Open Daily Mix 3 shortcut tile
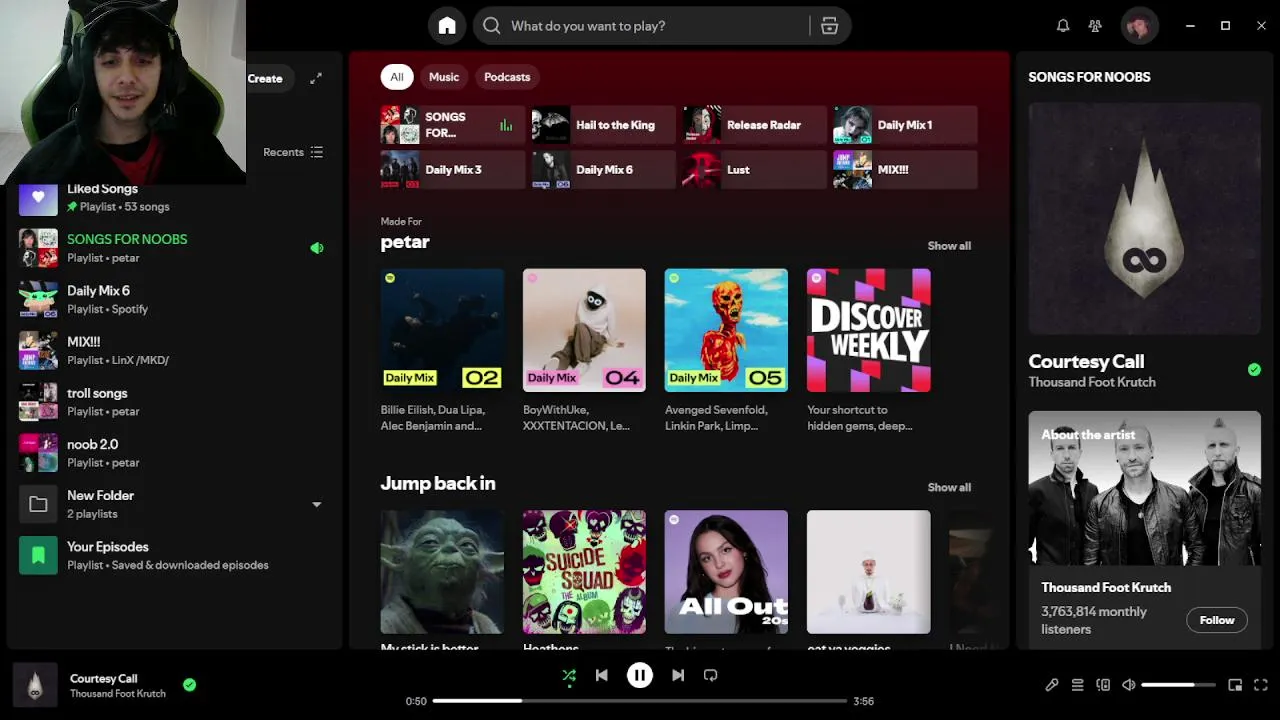Screen dimensions: 1280x720 452,170
